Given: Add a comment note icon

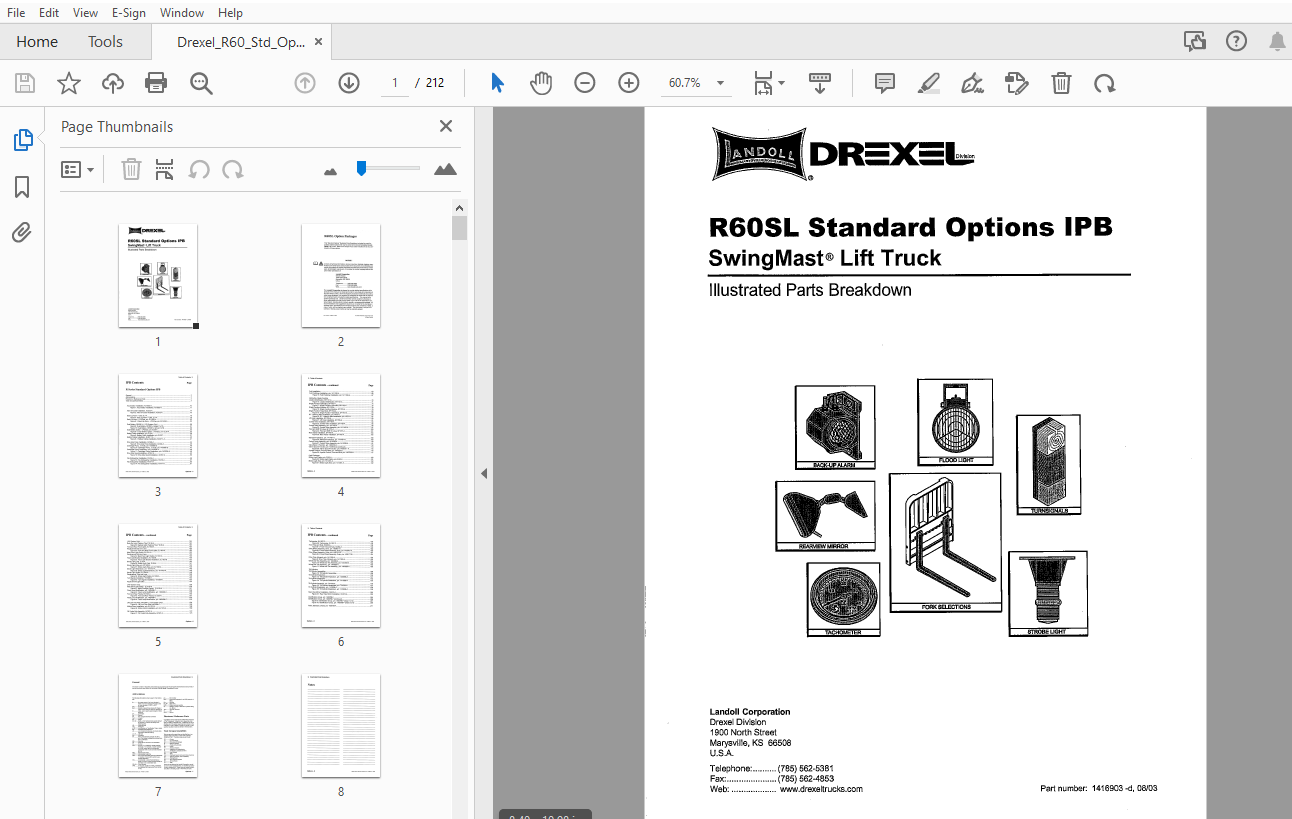Looking at the screenshot, I should tap(885, 83).
